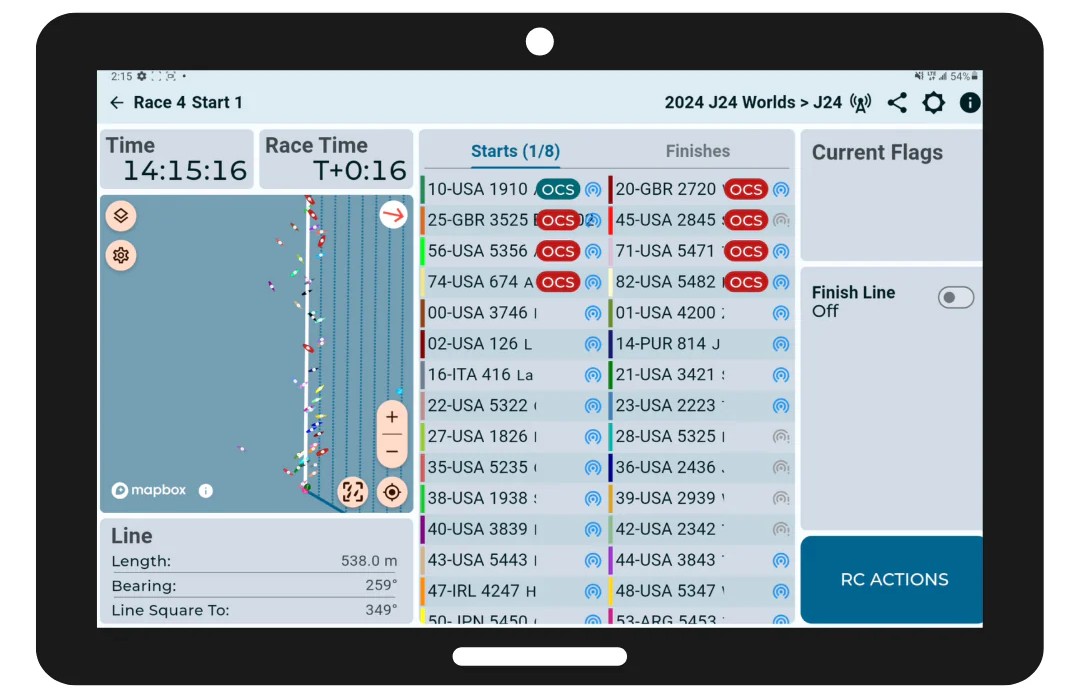
Task: Tap the OCS badge for 10-USA 1910
Action: (x=558, y=189)
